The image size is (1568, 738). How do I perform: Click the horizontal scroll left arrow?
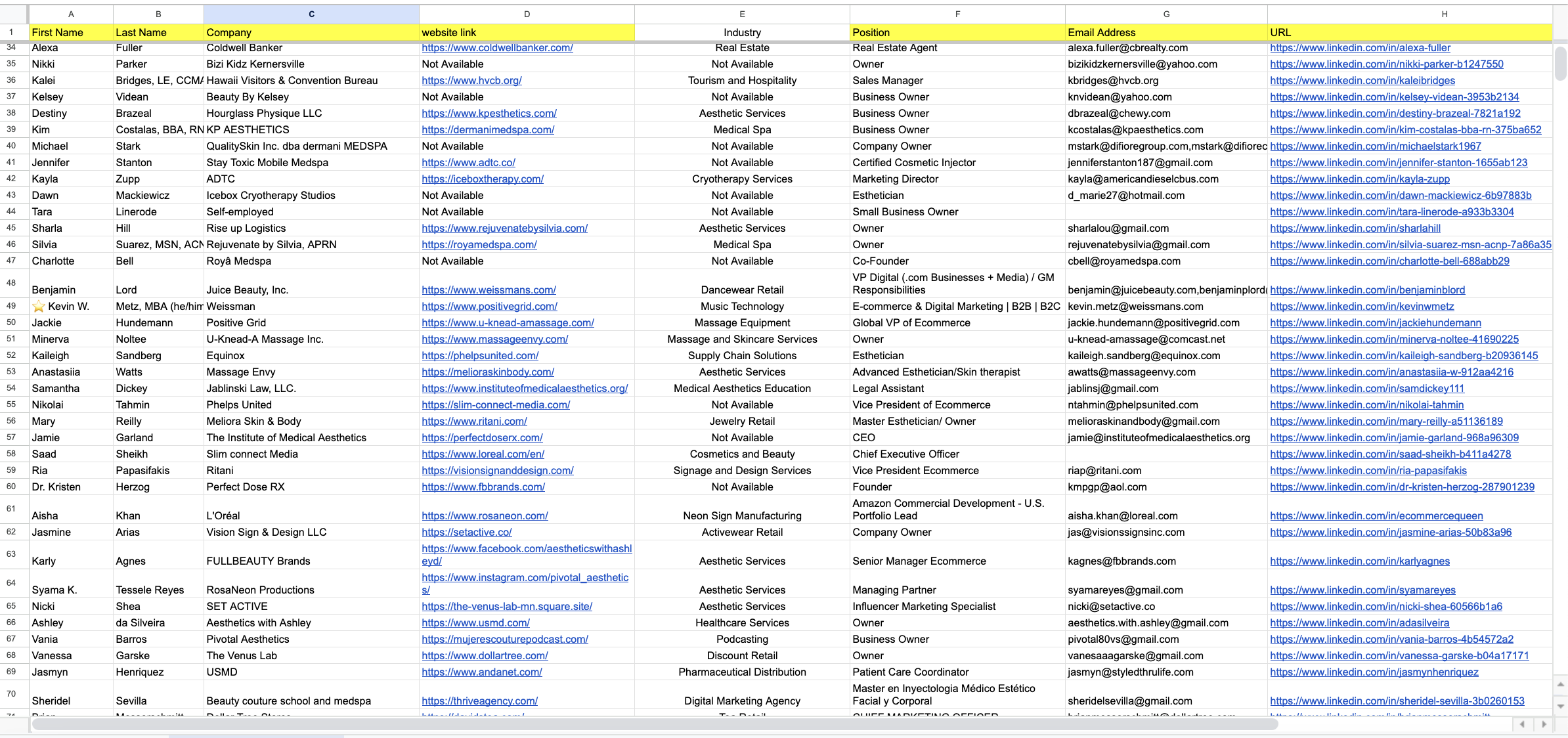(1523, 724)
